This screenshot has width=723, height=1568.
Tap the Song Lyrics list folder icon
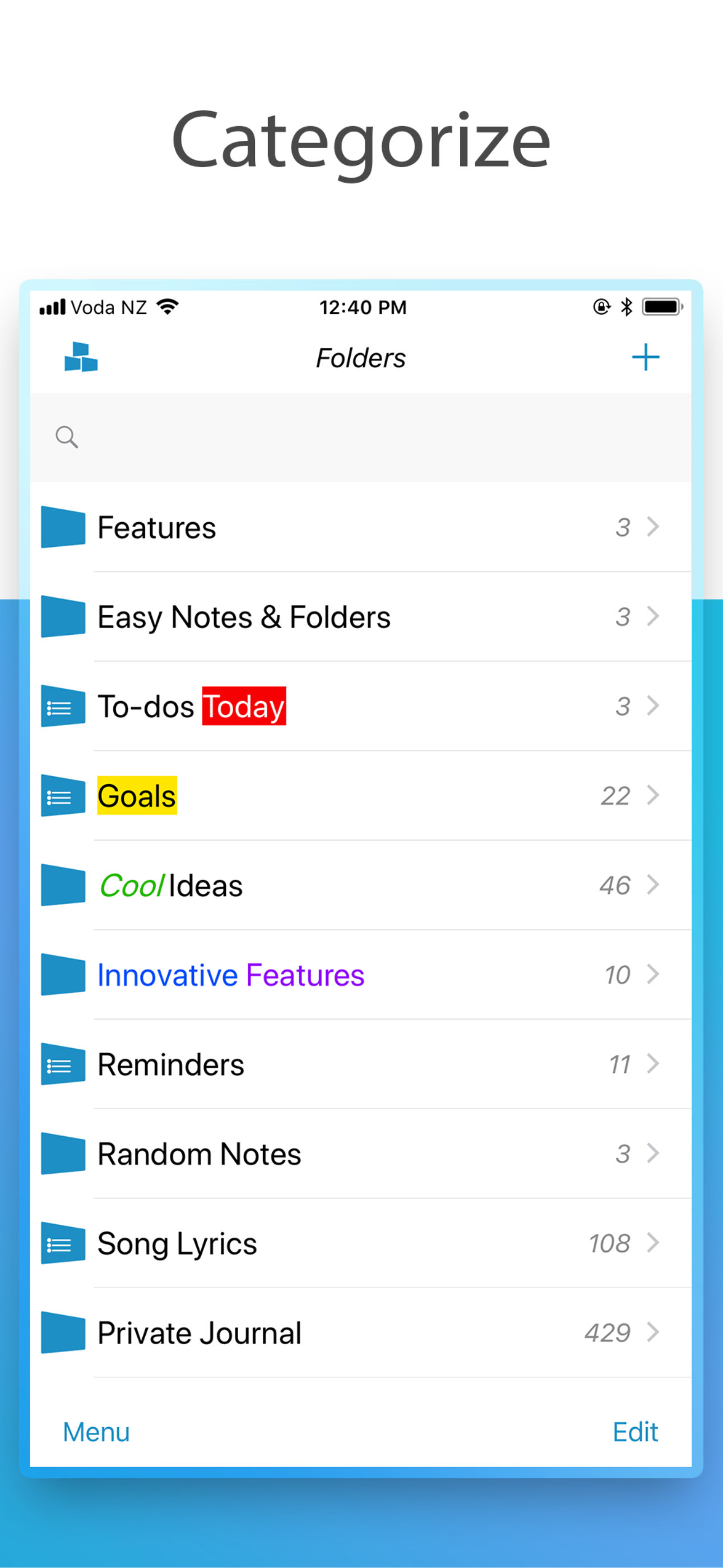(63, 1243)
